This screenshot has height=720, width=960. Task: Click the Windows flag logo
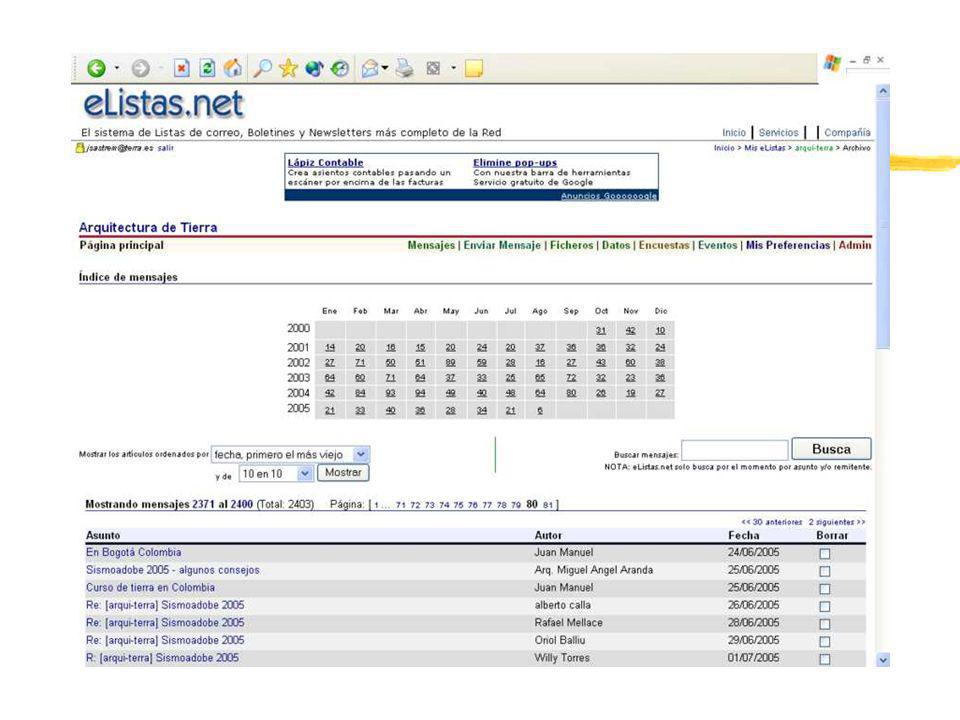tap(832, 62)
